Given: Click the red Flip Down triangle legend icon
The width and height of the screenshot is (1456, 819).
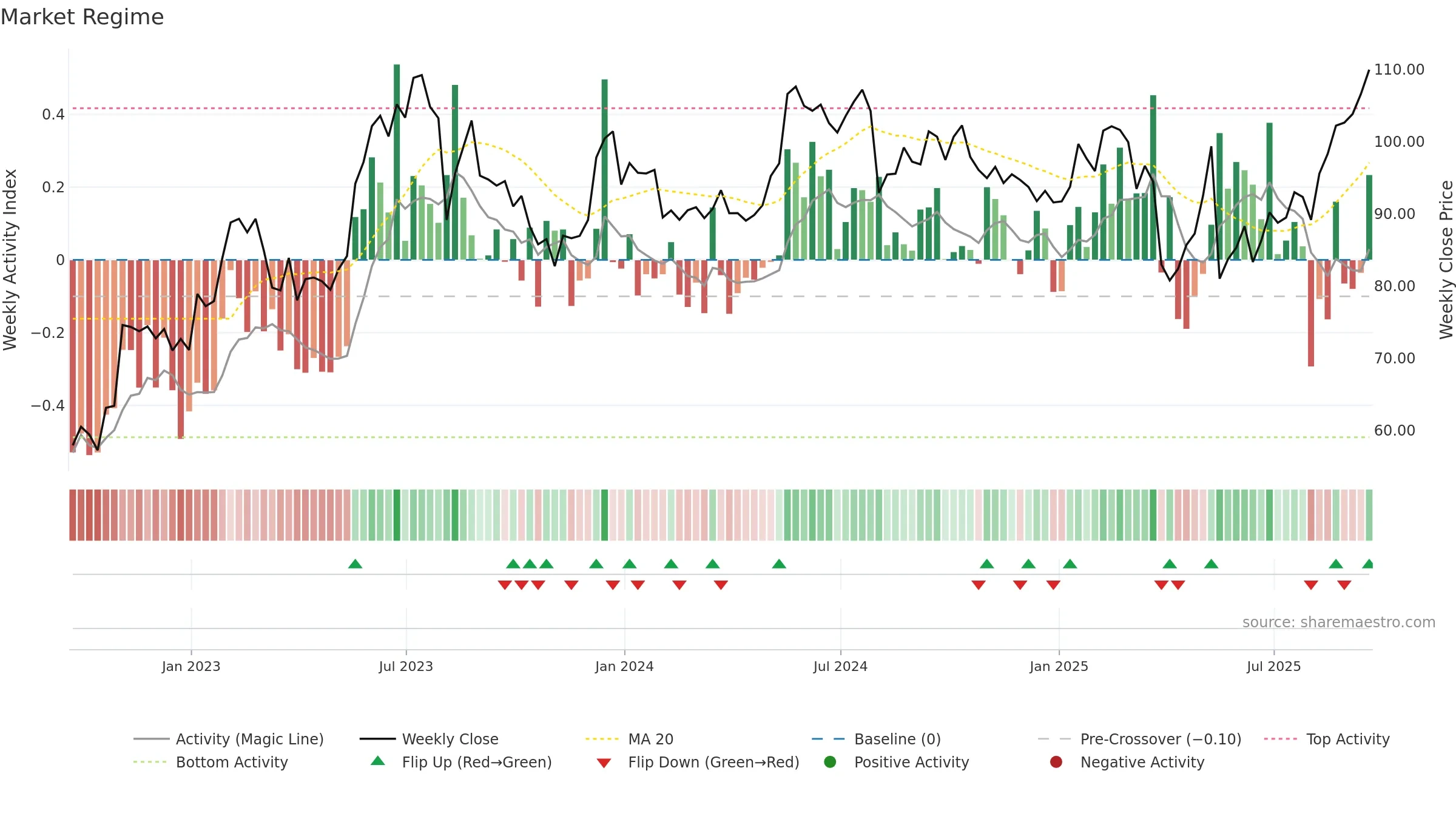Looking at the screenshot, I should coord(604,763).
